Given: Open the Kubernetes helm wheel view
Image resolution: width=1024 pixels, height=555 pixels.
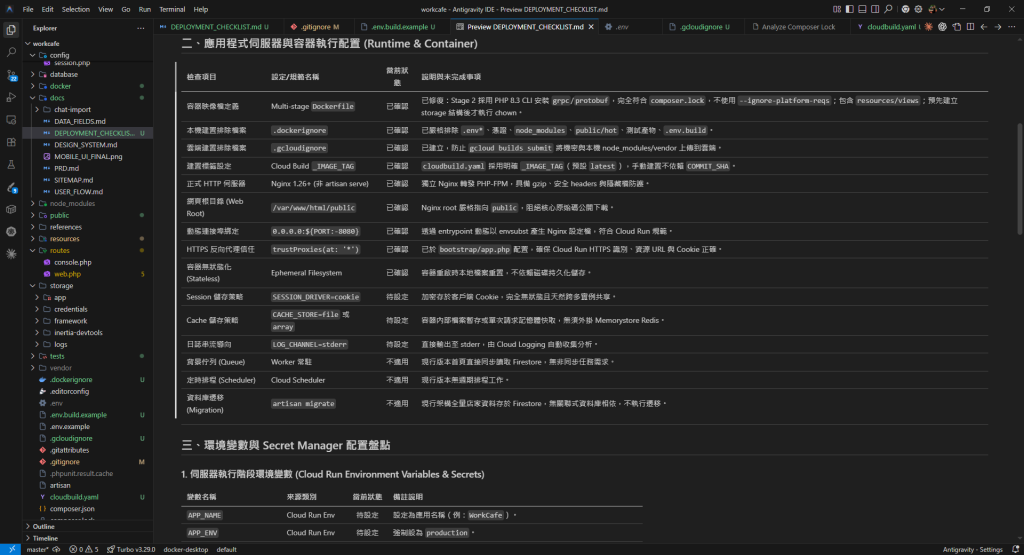Looking at the screenshot, I should coord(11,232).
